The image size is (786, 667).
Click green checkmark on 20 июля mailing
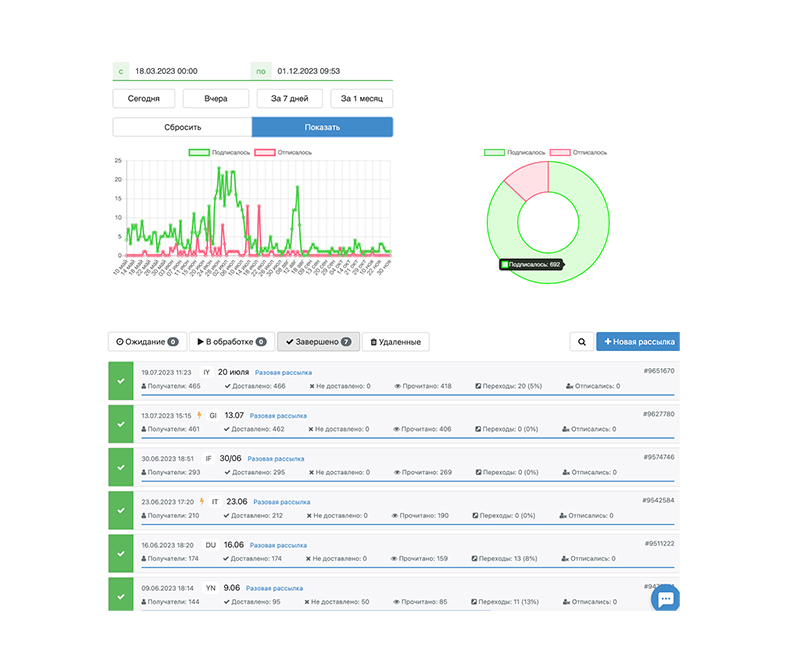click(121, 381)
